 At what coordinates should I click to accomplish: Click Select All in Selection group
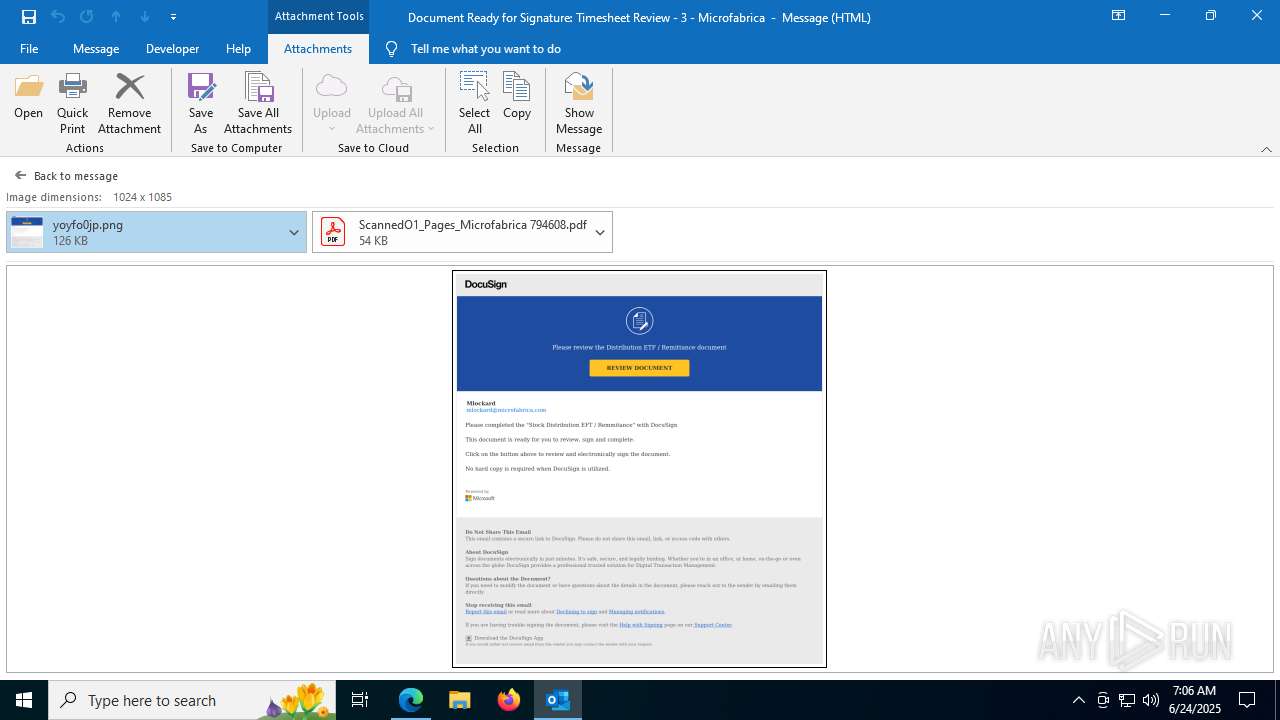(x=475, y=104)
